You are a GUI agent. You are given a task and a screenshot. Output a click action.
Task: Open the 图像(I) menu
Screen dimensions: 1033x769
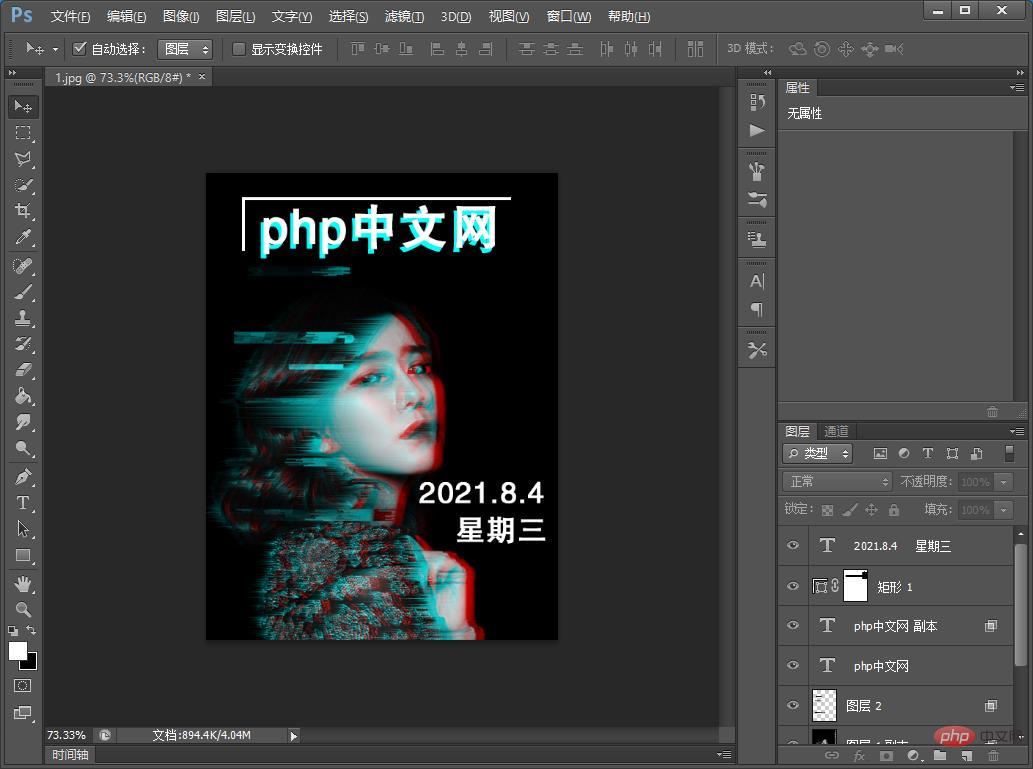click(x=181, y=16)
